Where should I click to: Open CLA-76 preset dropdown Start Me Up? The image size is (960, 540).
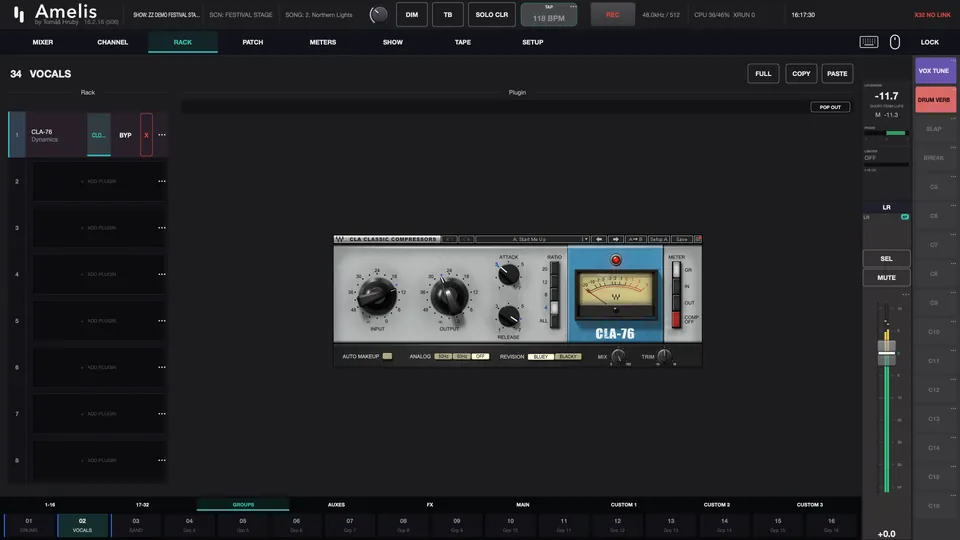click(x=533, y=239)
